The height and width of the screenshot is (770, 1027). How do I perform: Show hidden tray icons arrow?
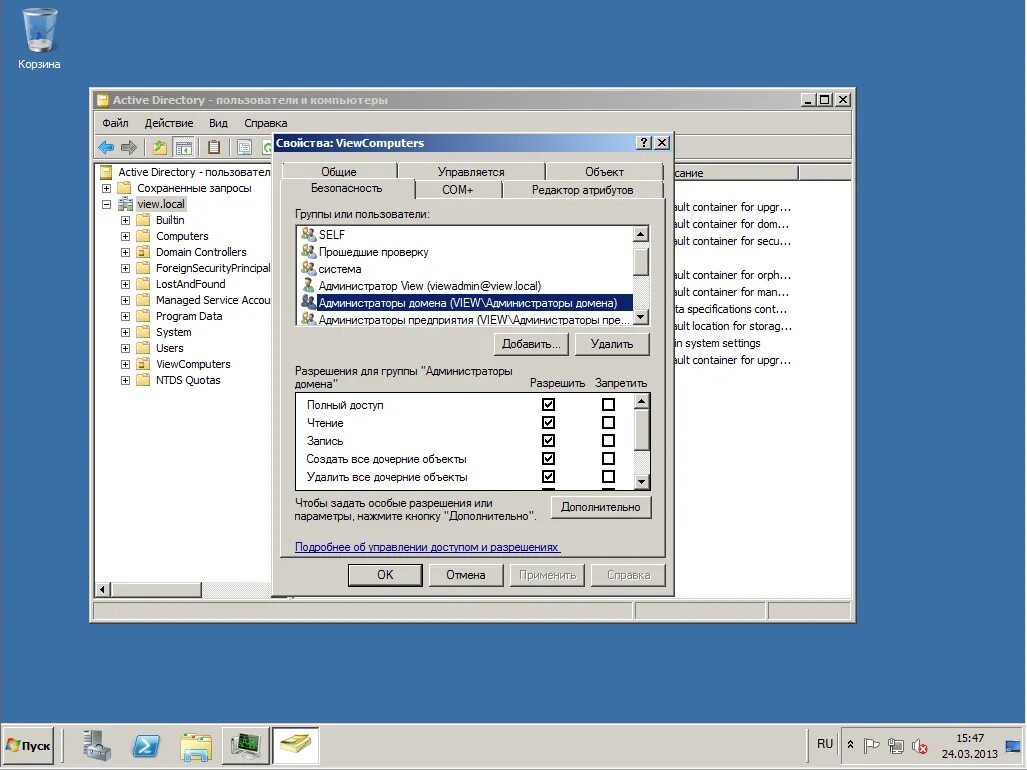(850, 744)
